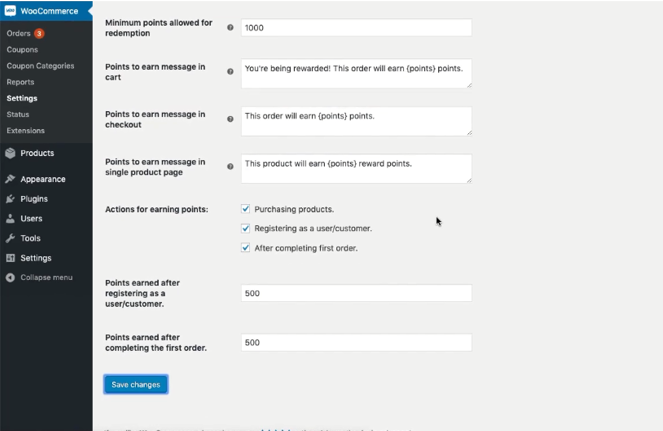Click the Tools wrench icon

click(10, 238)
